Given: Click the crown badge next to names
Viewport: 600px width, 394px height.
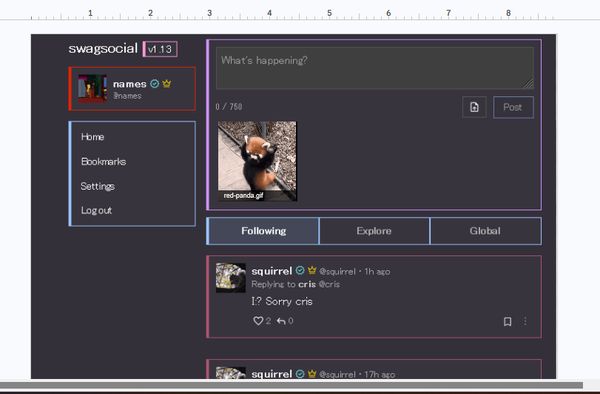Looking at the screenshot, I should (166, 83).
